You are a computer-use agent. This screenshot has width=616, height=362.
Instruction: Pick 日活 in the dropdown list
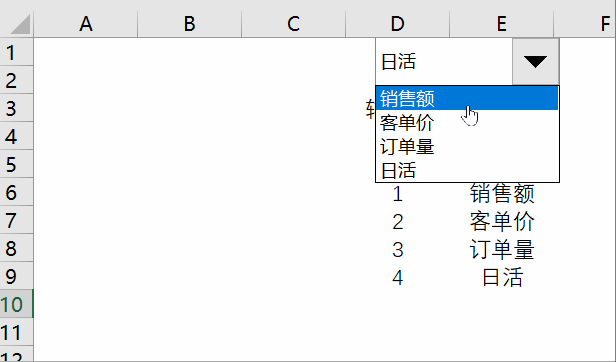(x=467, y=170)
